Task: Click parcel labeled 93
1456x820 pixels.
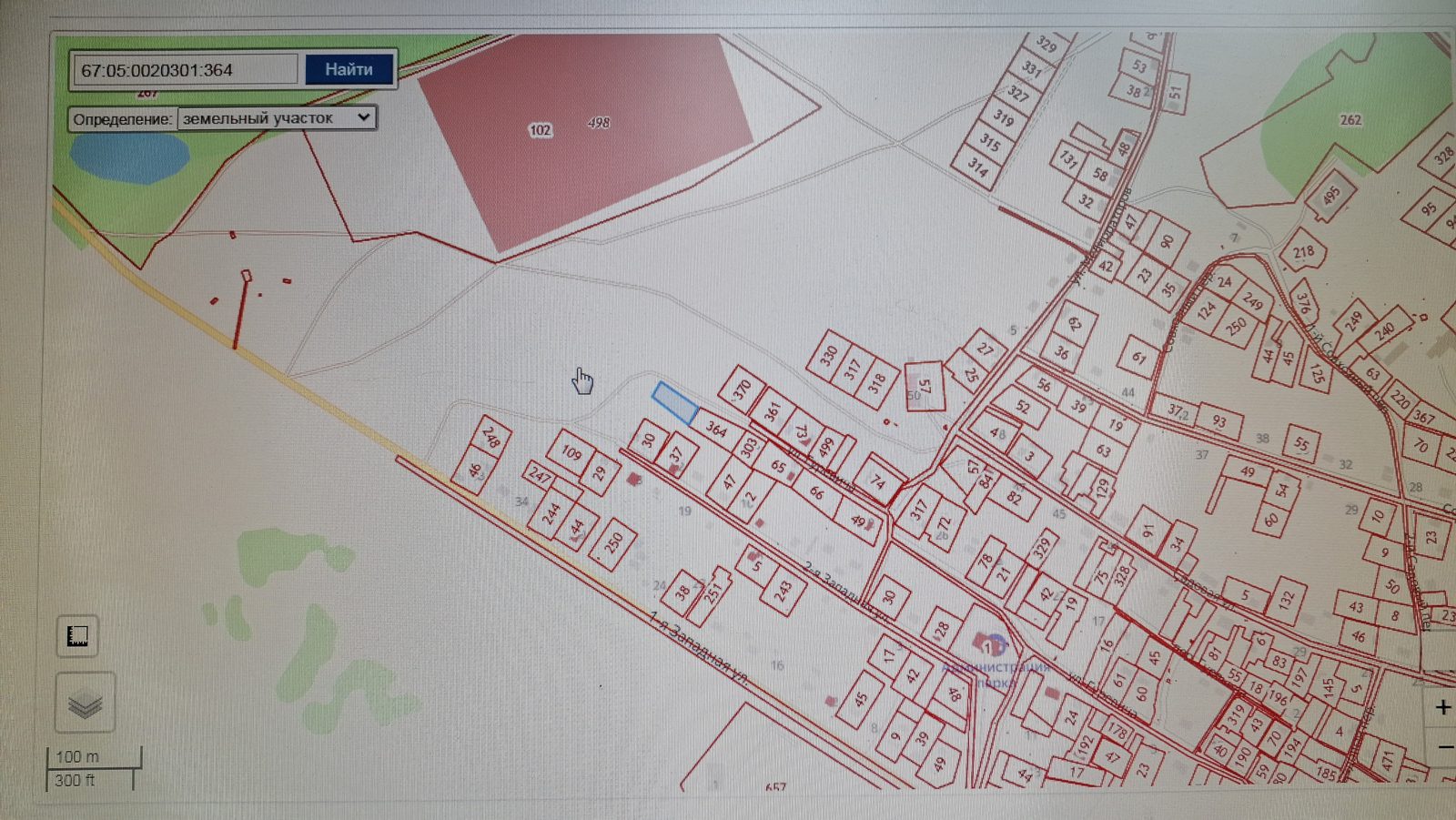Action: coord(1219,420)
